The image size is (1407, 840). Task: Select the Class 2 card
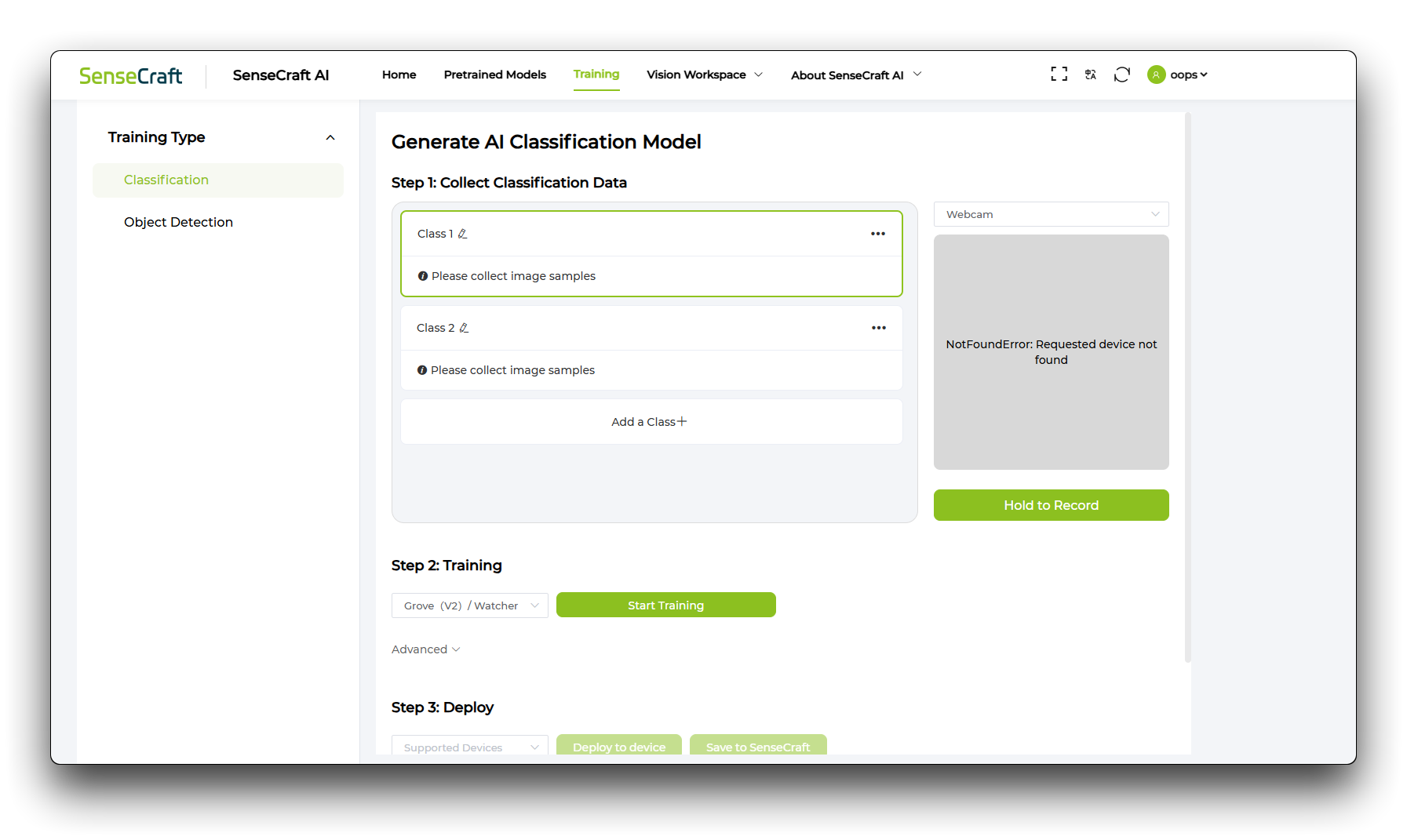[x=651, y=347]
